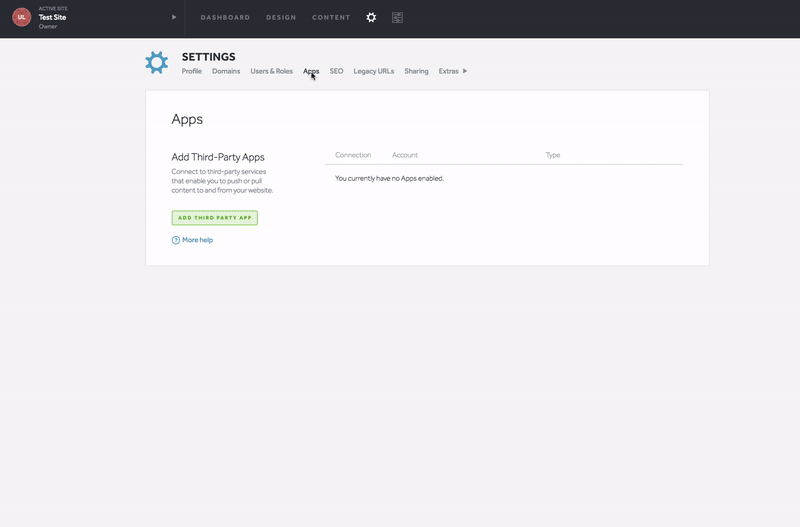Screen dimensions: 800x527
Task: Click the Test Site name label
Action: [x=53, y=17]
